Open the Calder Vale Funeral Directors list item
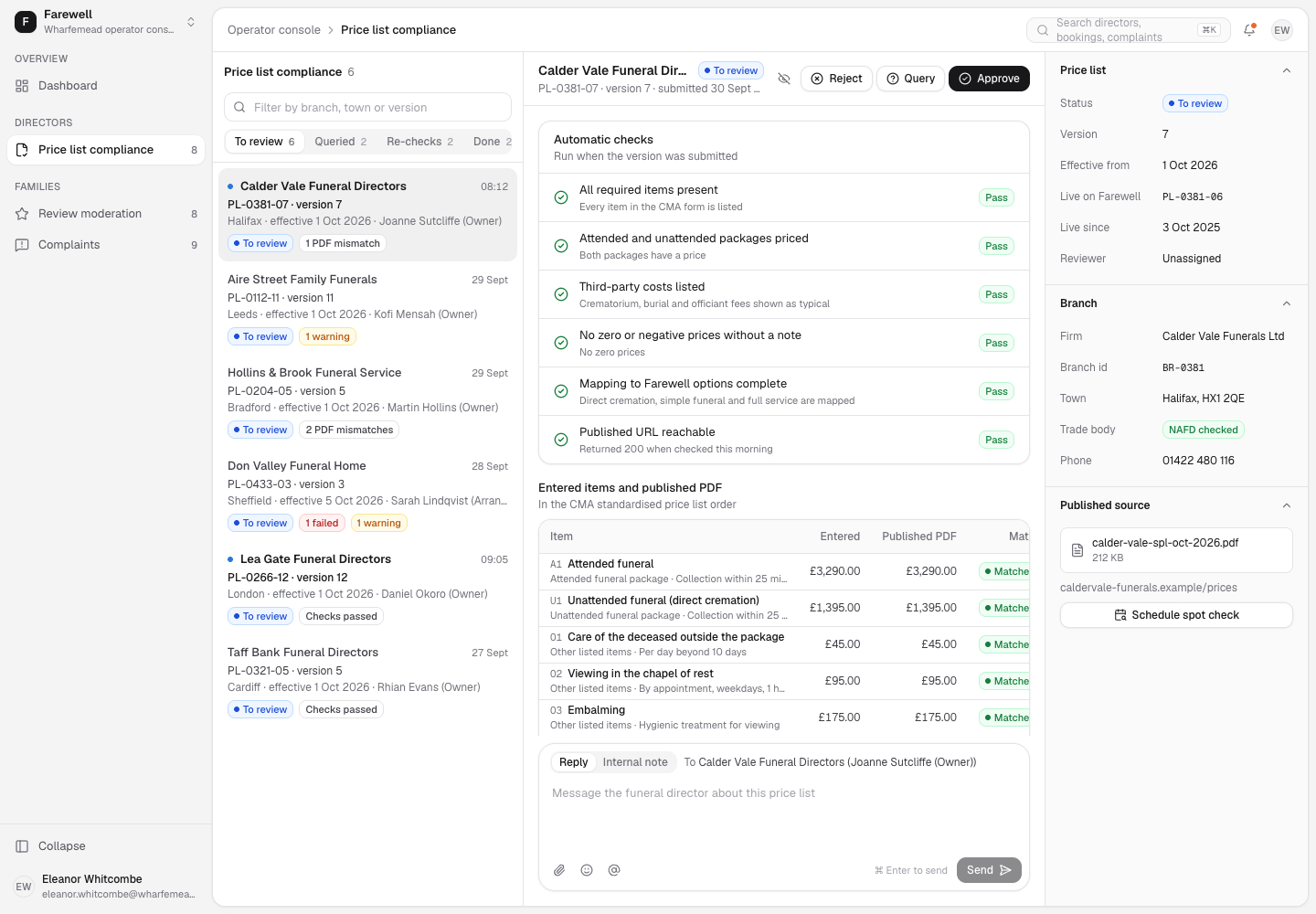1316x914 pixels. pyautogui.click(x=367, y=215)
